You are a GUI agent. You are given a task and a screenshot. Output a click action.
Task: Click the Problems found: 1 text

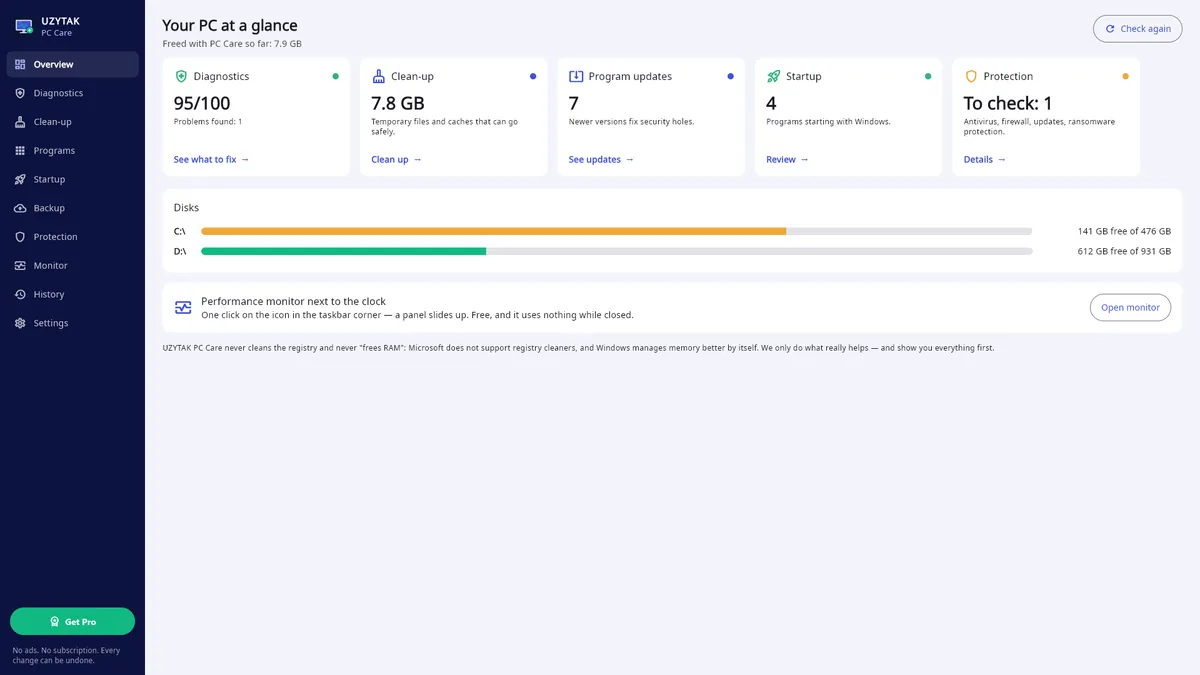click(208, 122)
